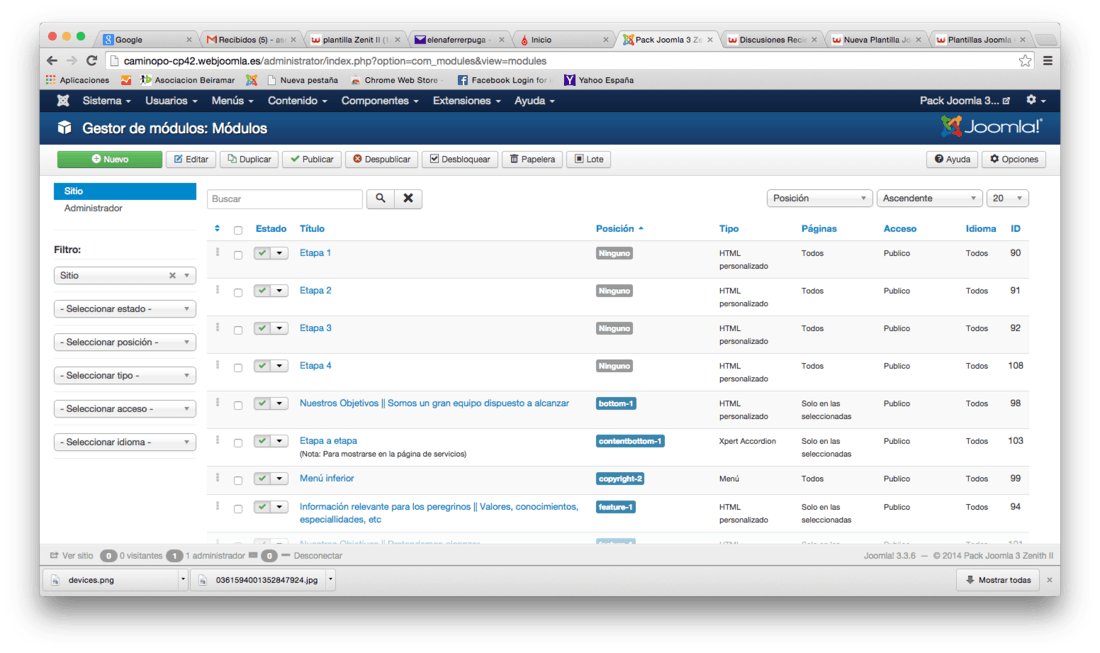The width and height of the screenshot is (1100, 653).
Task: Check the Etapa a etapa row checkbox
Action: [238, 443]
